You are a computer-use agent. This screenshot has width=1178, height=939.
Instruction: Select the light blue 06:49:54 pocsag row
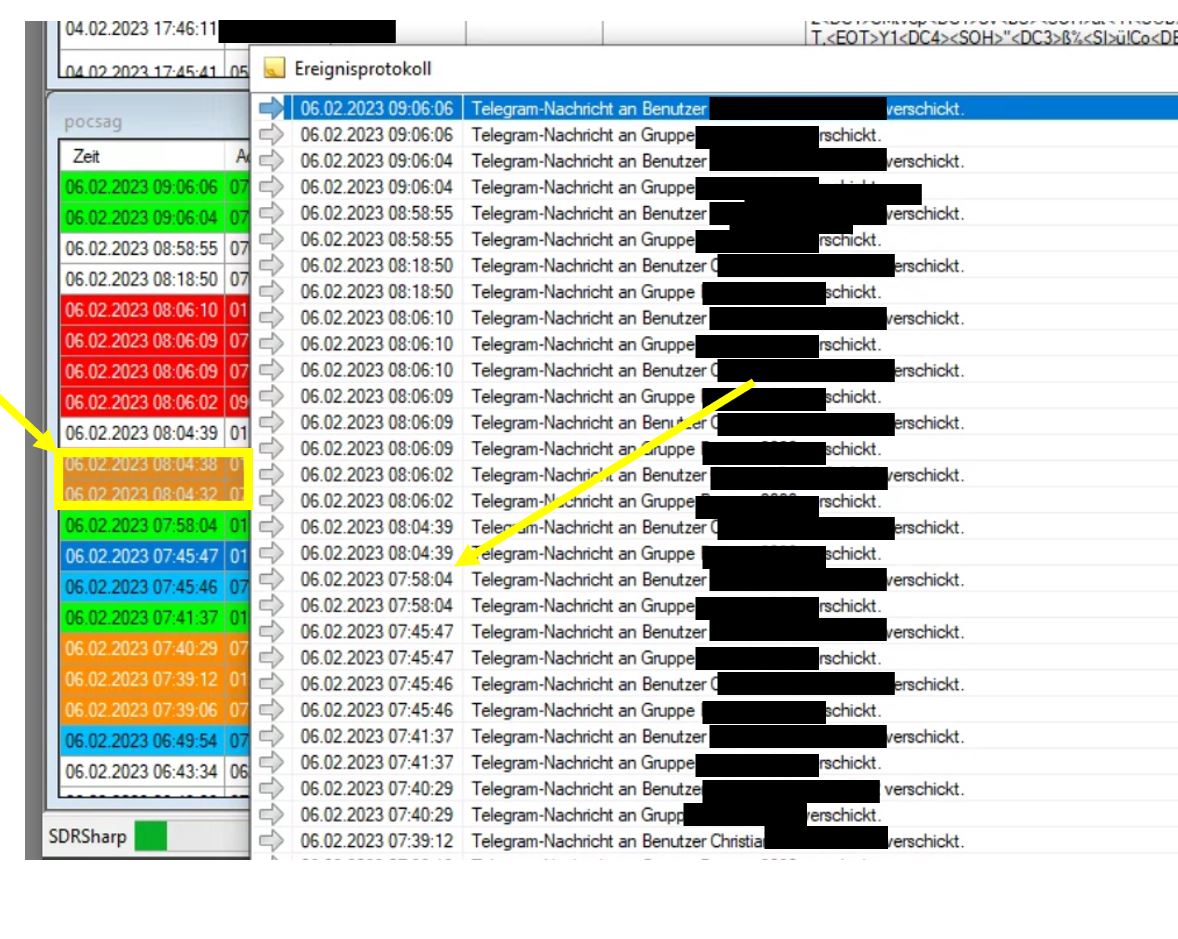tap(141, 741)
